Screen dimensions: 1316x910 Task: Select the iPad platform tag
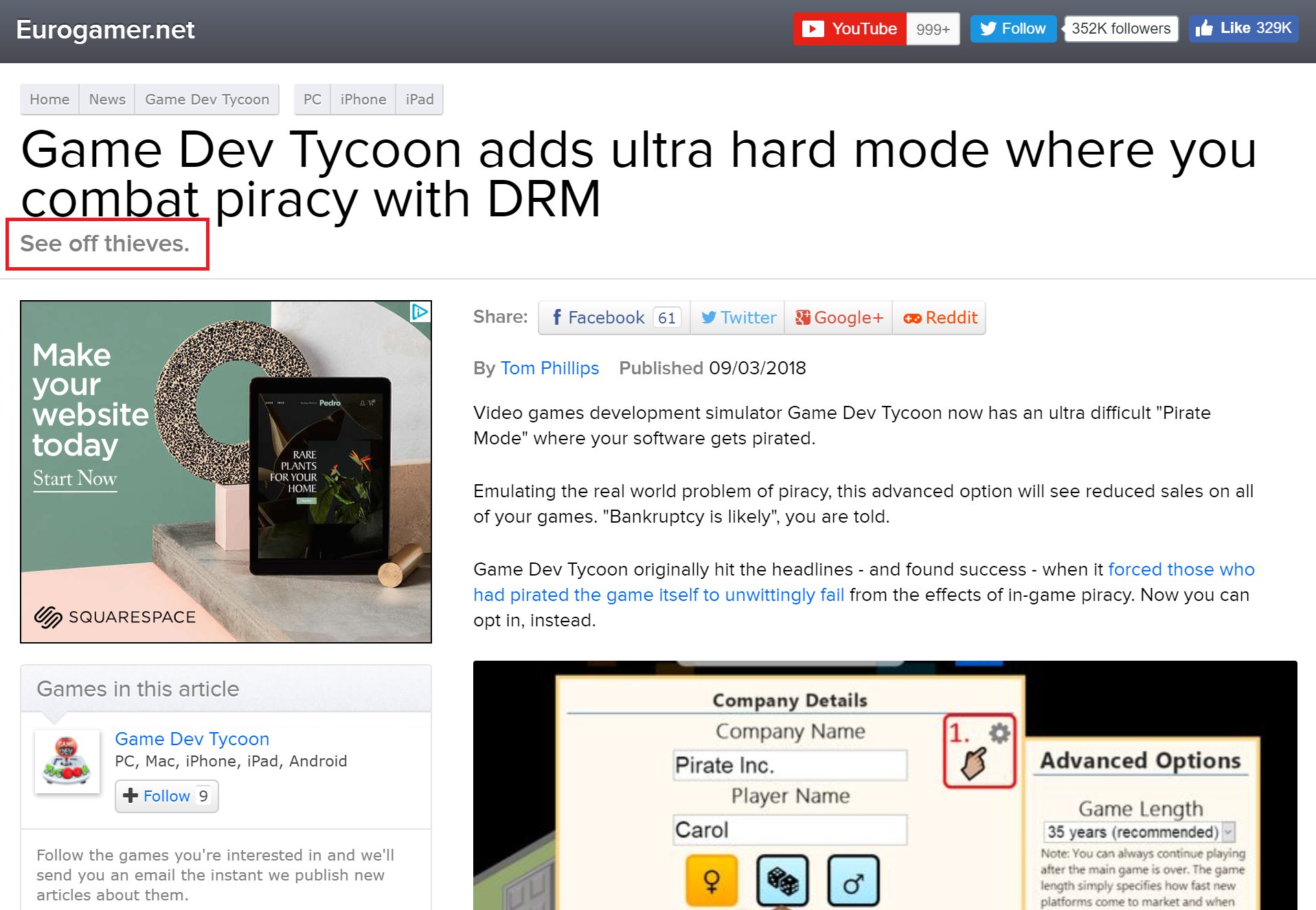click(420, 100)
